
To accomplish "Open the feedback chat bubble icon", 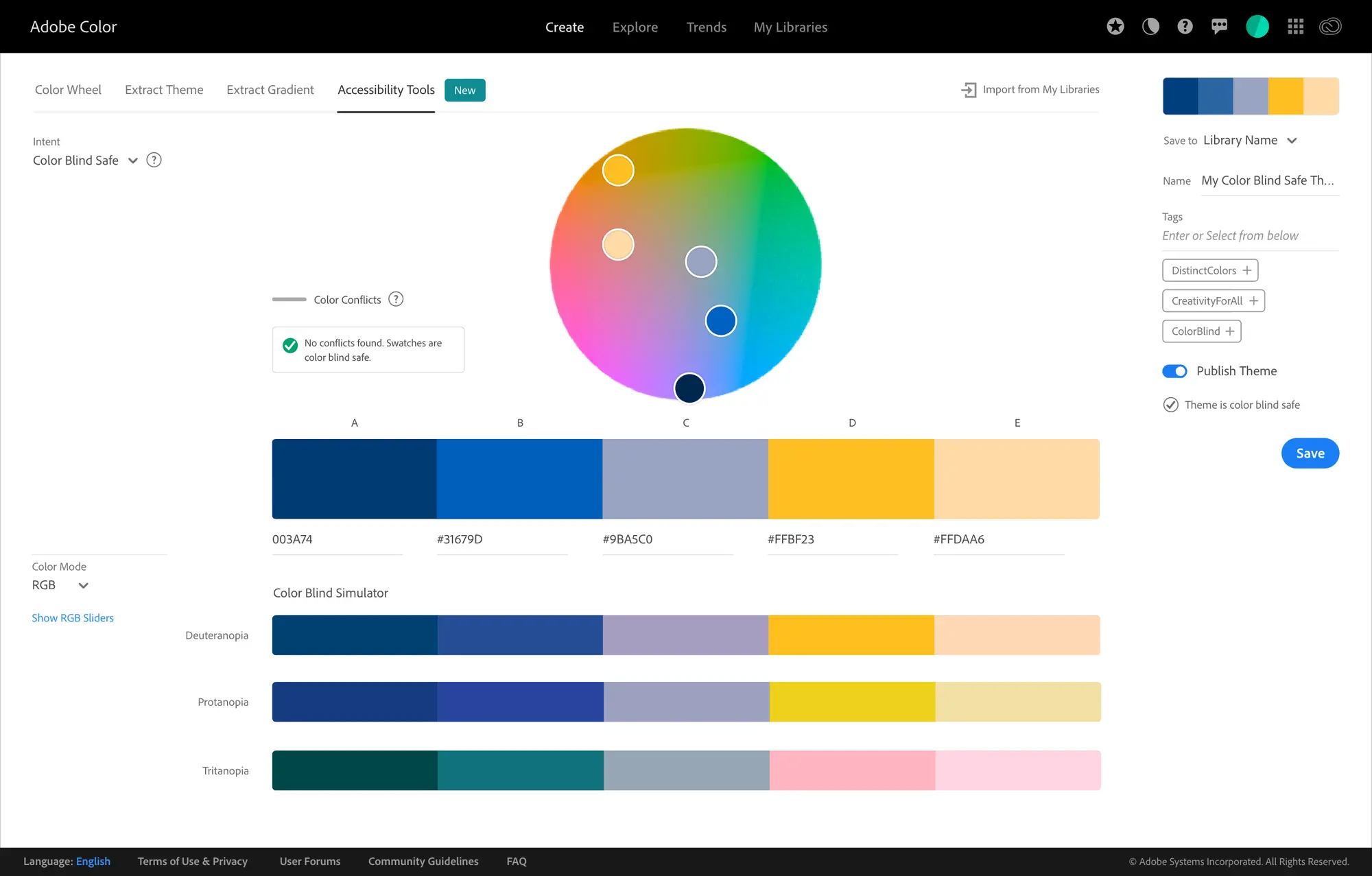I will point(1219,27).
